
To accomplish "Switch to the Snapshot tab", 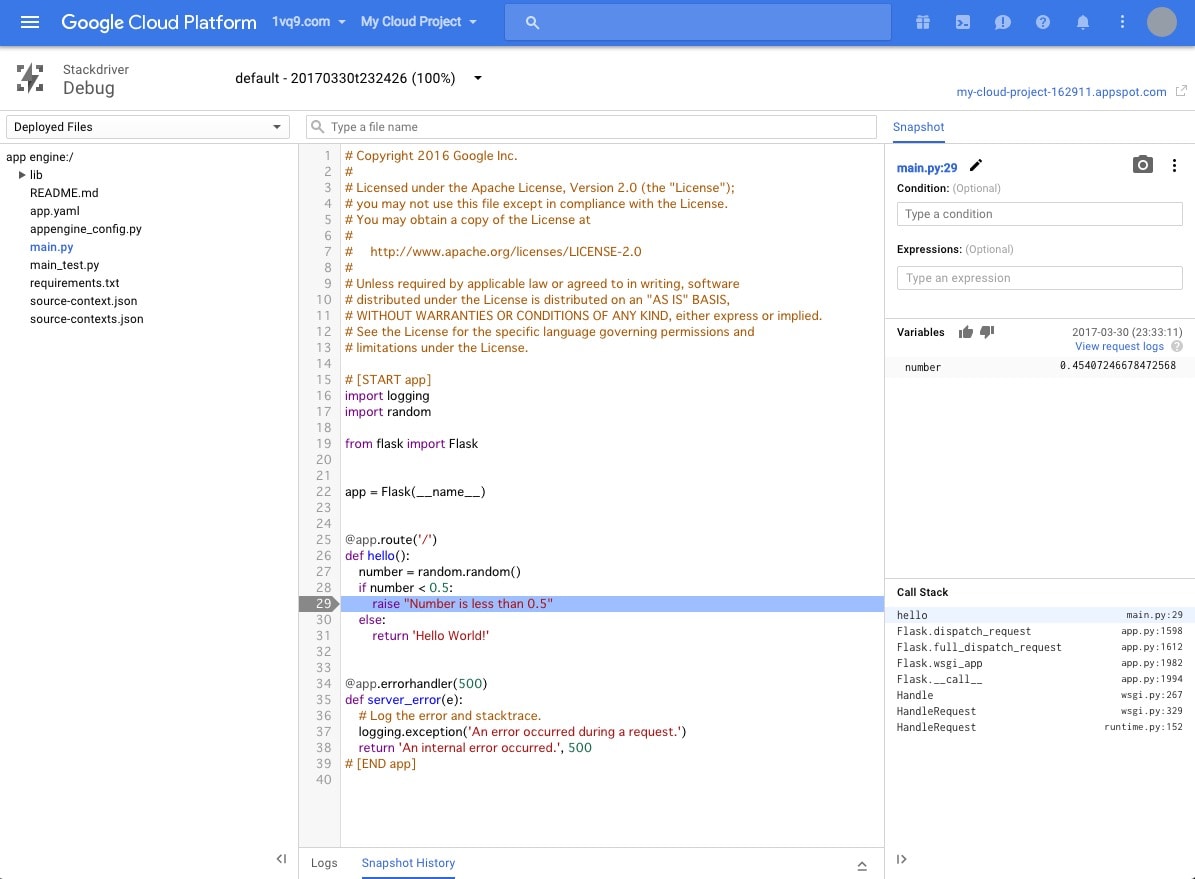I will 918,127.
